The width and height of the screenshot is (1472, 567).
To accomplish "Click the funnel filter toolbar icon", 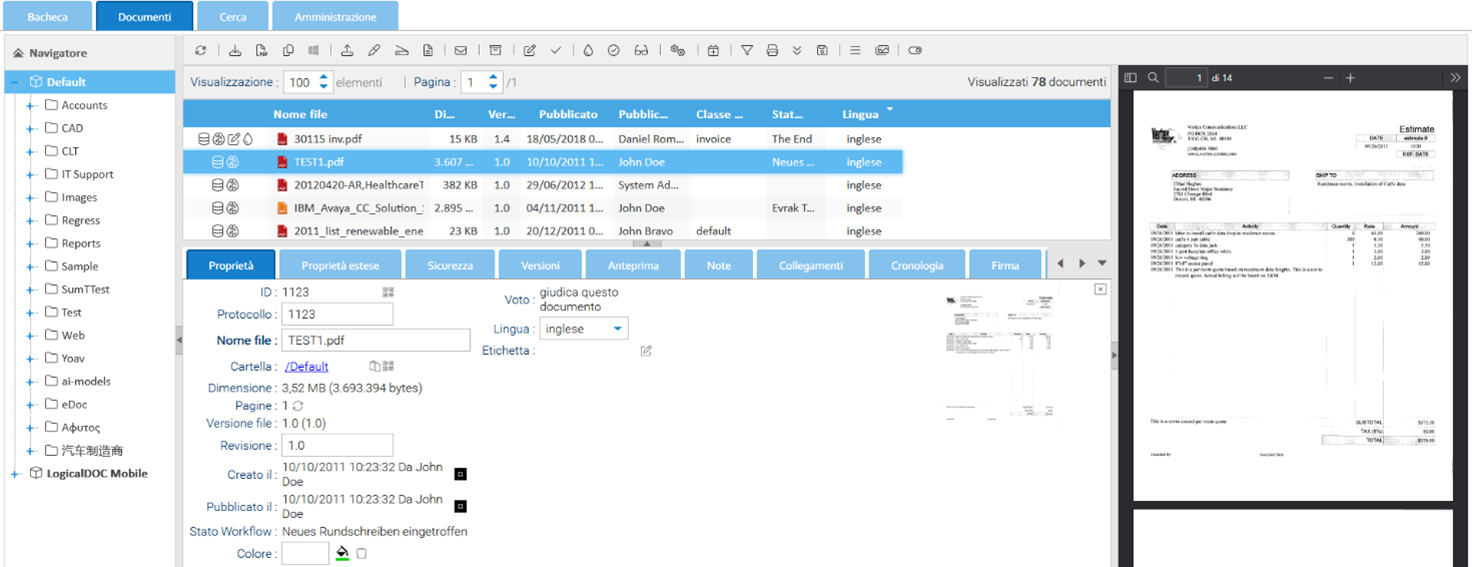I will tap(746, 50).
